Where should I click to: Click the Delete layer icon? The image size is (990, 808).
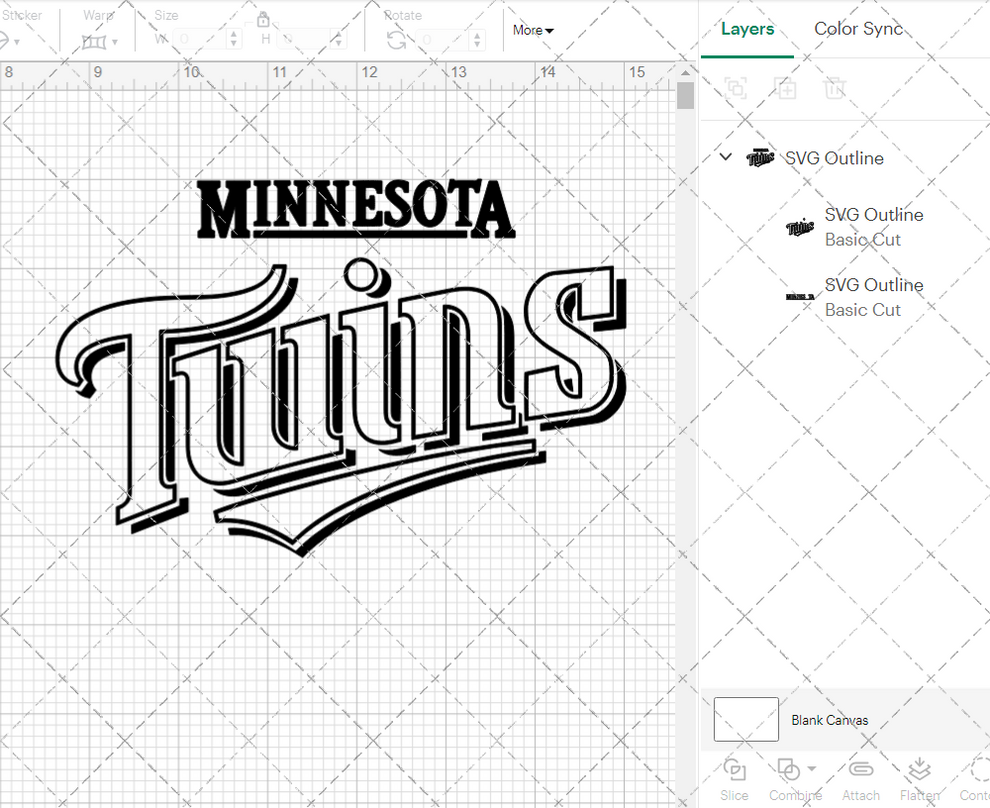(x=835, y=88)
